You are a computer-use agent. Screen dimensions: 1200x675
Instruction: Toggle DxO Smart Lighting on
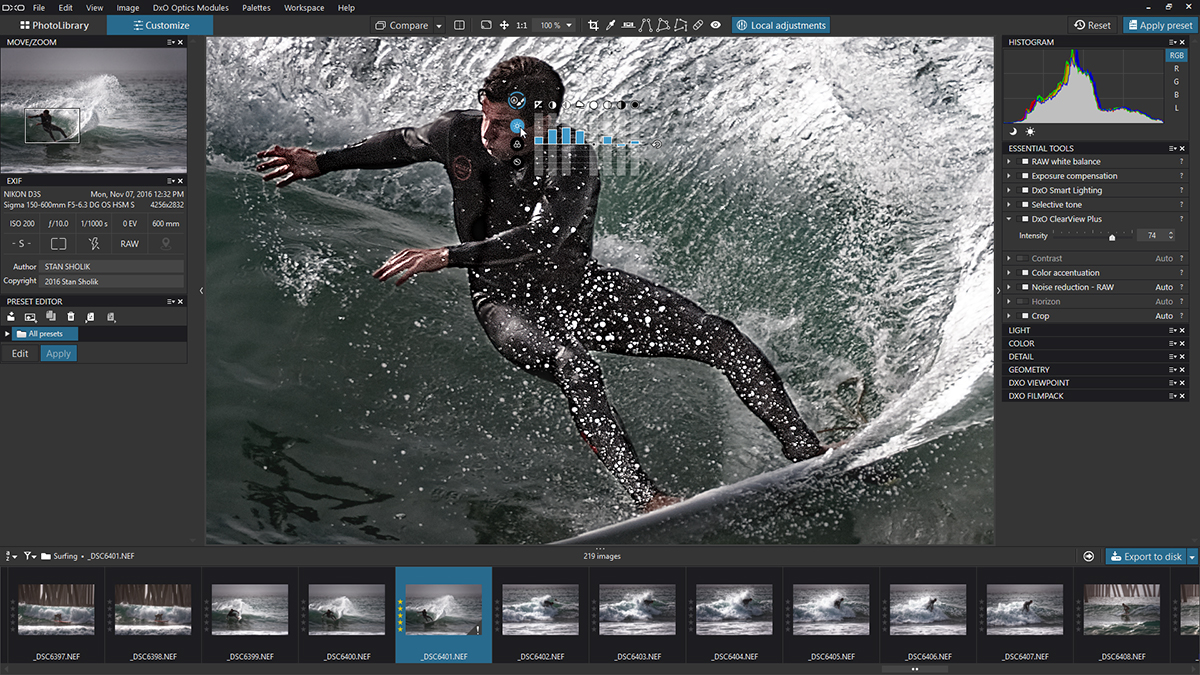click(x=1024, y=190)
